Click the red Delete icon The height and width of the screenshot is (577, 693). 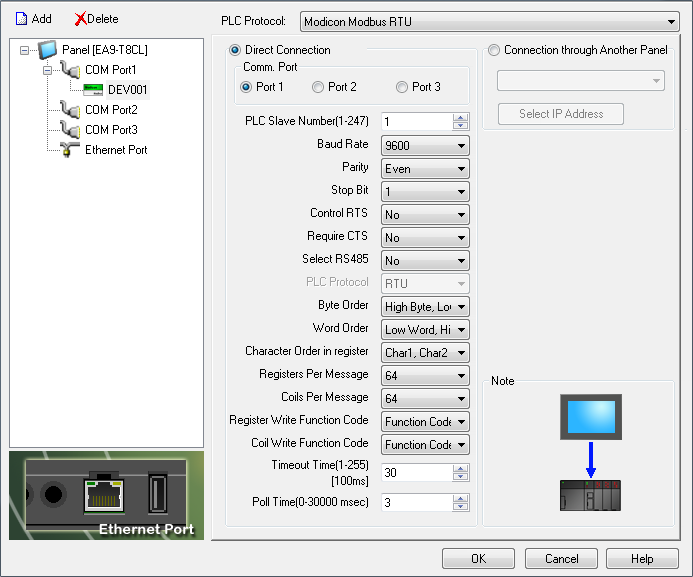tap(80, 19)
